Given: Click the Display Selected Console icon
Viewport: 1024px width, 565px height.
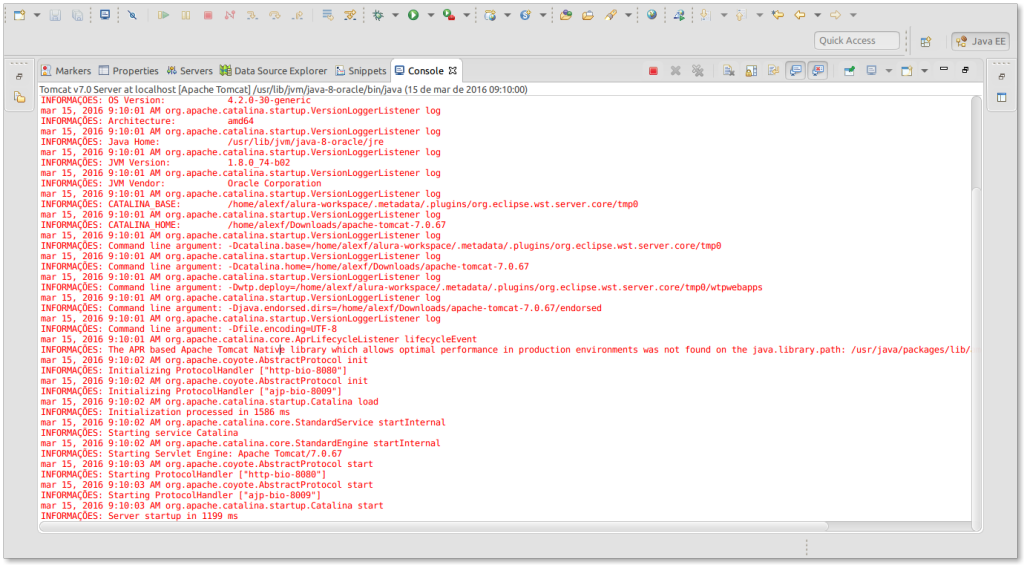Looking at the screenshot, I should [x=871, y=71].
